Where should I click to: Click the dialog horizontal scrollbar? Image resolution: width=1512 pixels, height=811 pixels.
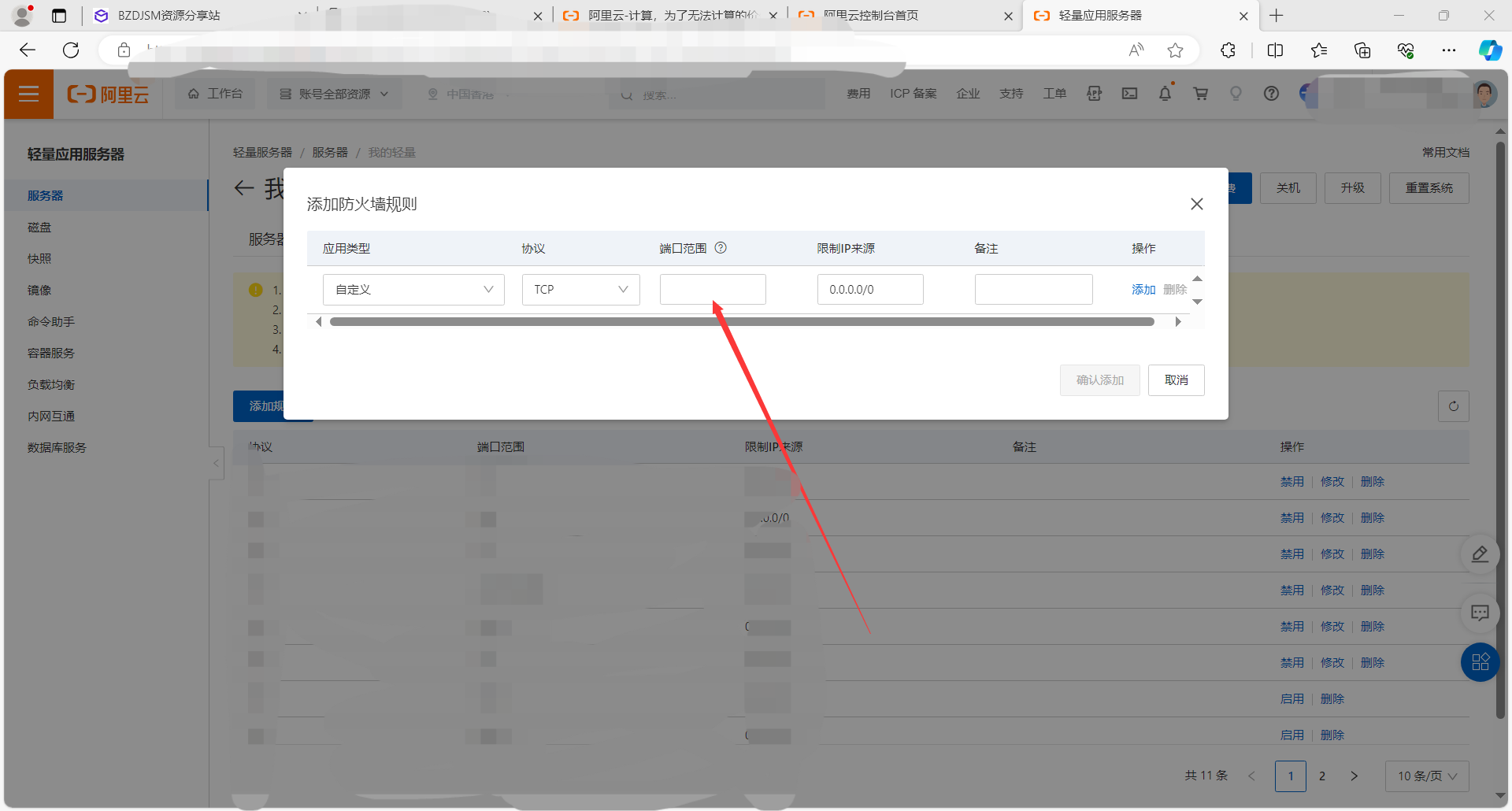[742, 322]
